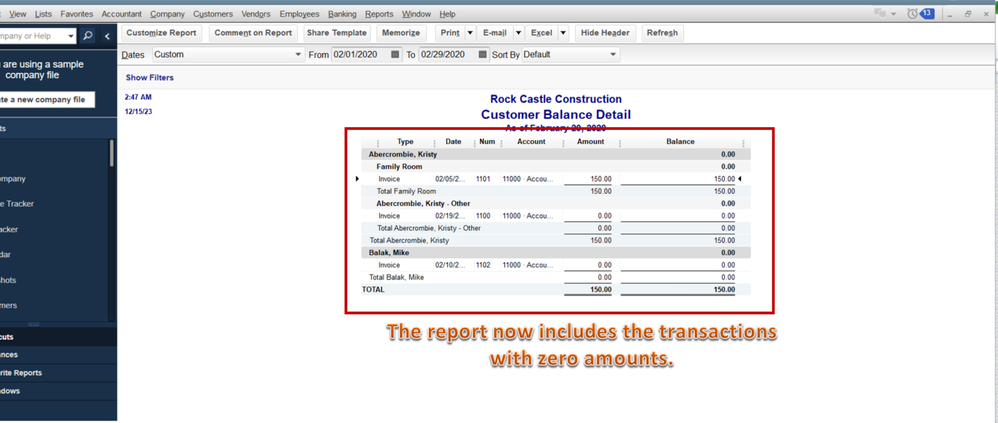Screen dimensions: 998x423
Task: Open the Window menu
Action: [417, 14]
